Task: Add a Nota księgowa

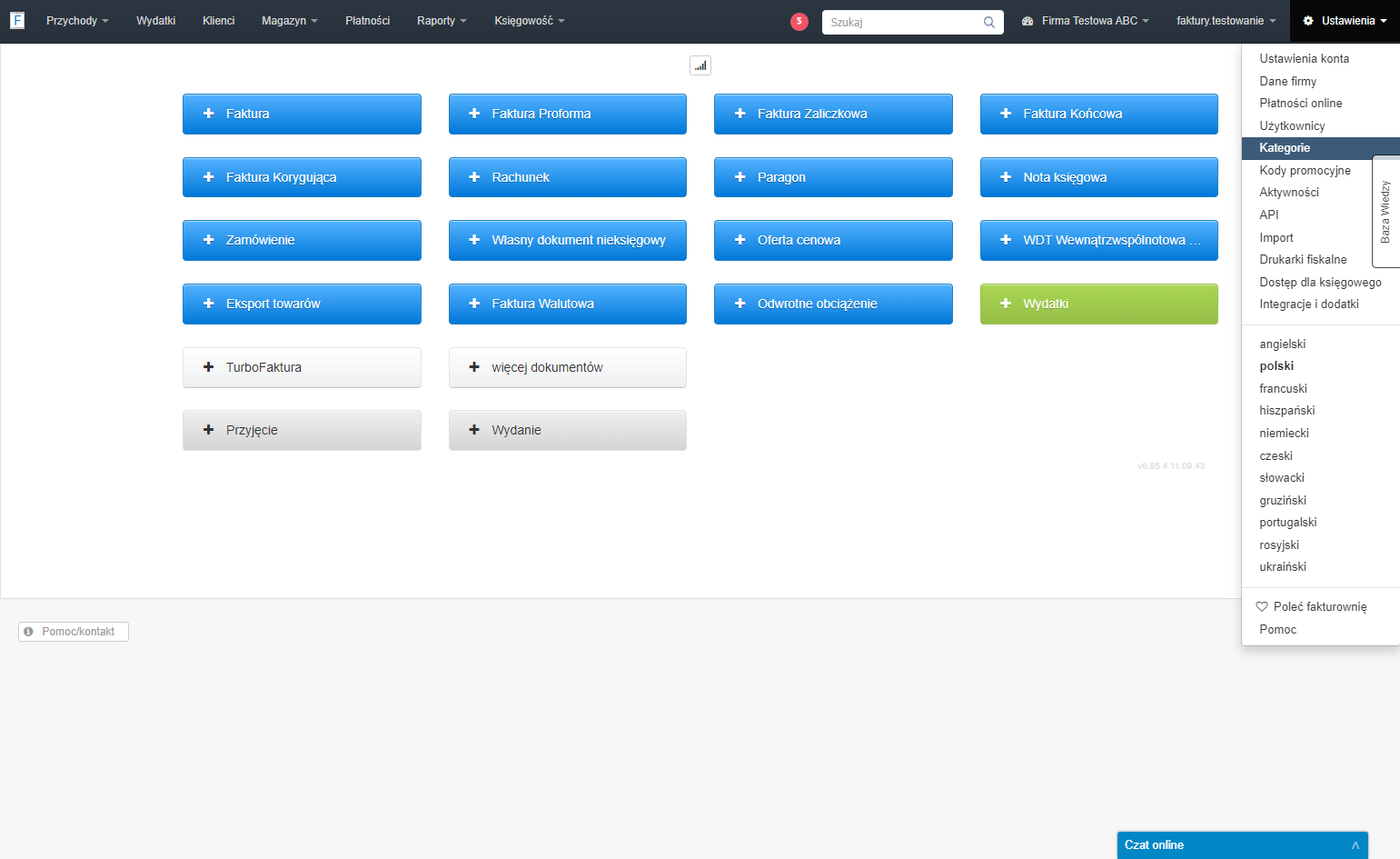Action: pos(1099,177)
